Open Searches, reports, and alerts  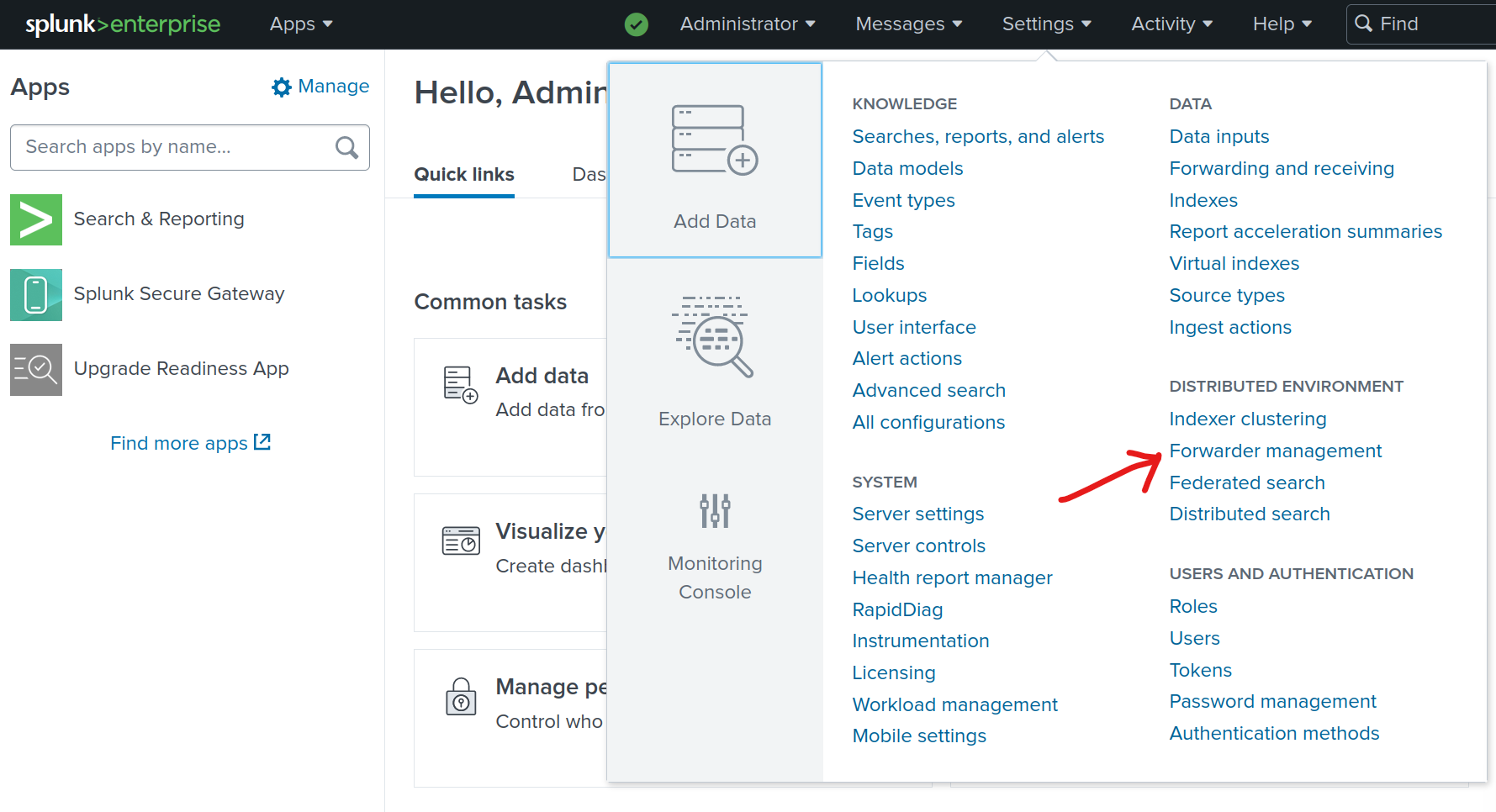pos(978,137)
